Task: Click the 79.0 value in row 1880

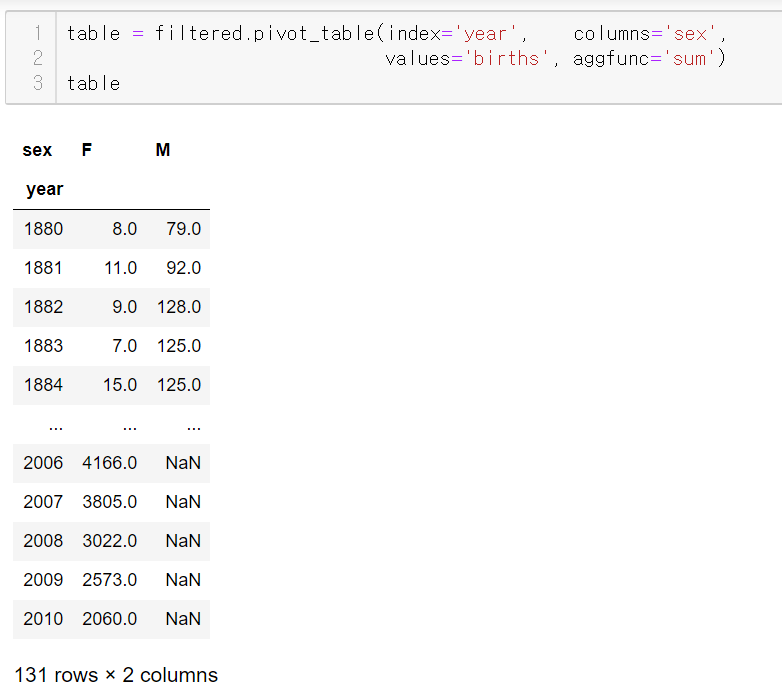Action: [184, 229]
